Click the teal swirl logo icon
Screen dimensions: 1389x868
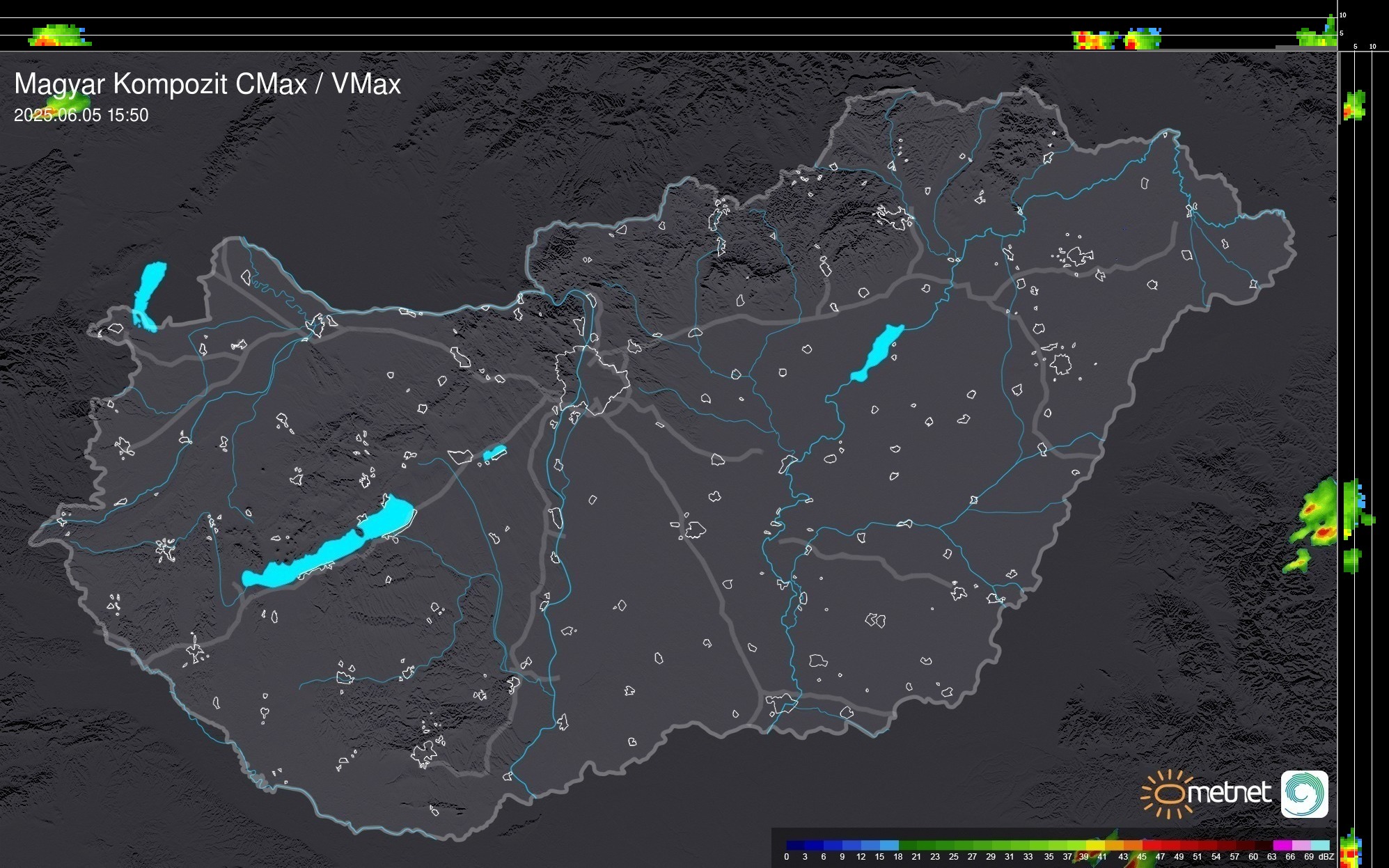pyautogui.click(x=1304, y=794)
